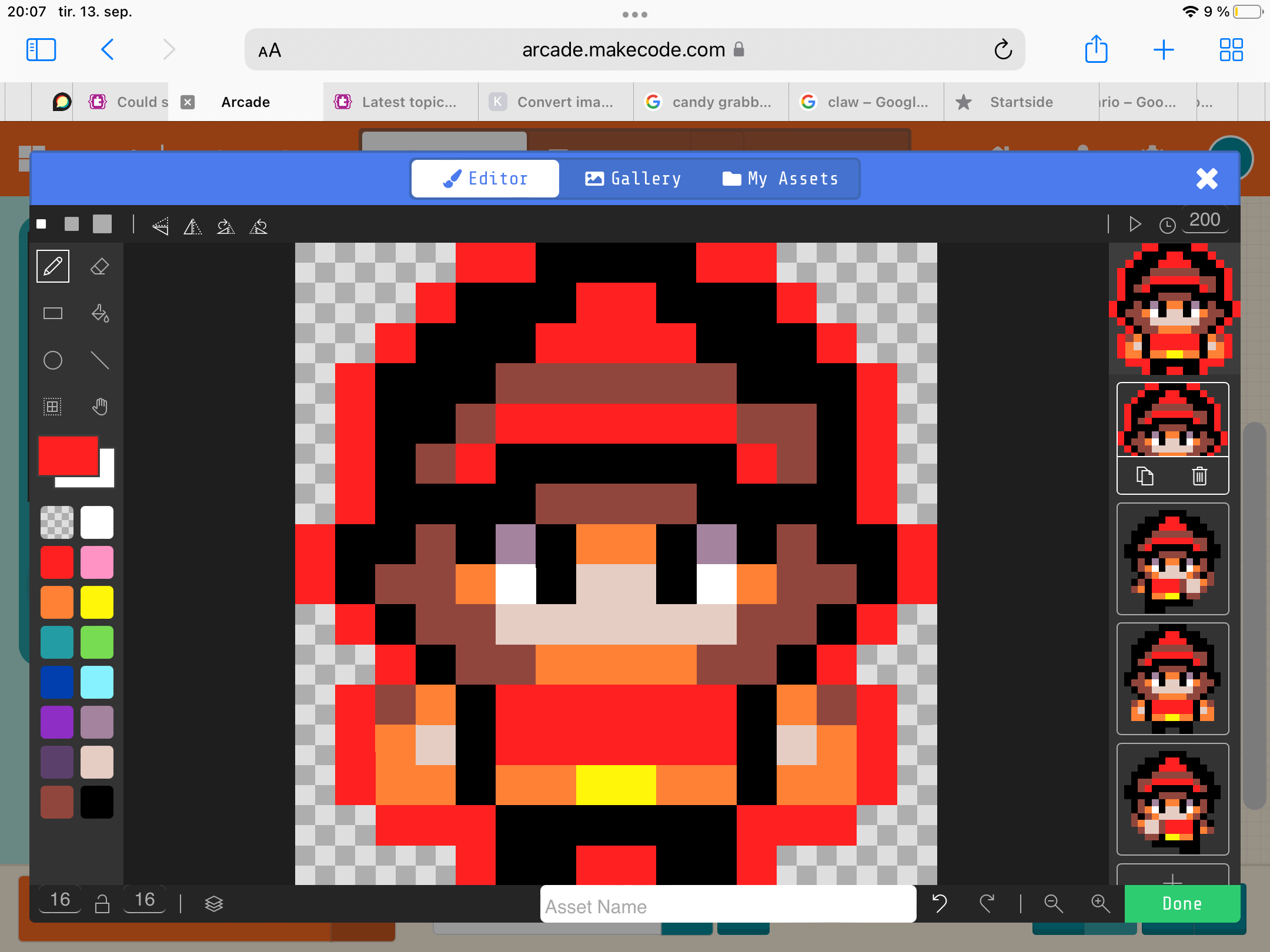Toggle the aspect ratio lock
Image resolution: width=1270 pixels, height=952 pixels.
pyautogui.click(x=102, y=903)
